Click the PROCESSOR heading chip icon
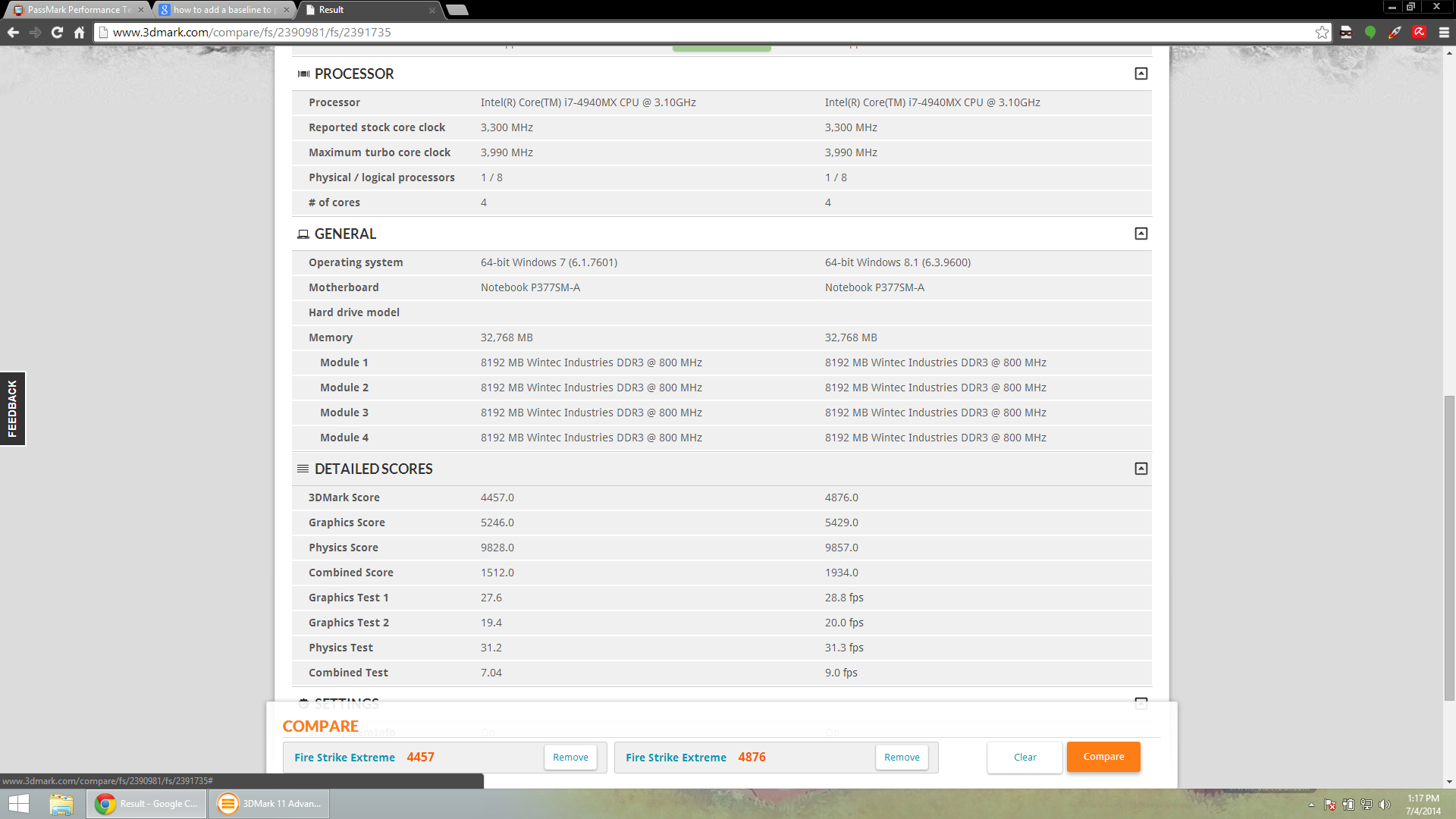This screenshot has height=819, width=1456. (303, 74)
